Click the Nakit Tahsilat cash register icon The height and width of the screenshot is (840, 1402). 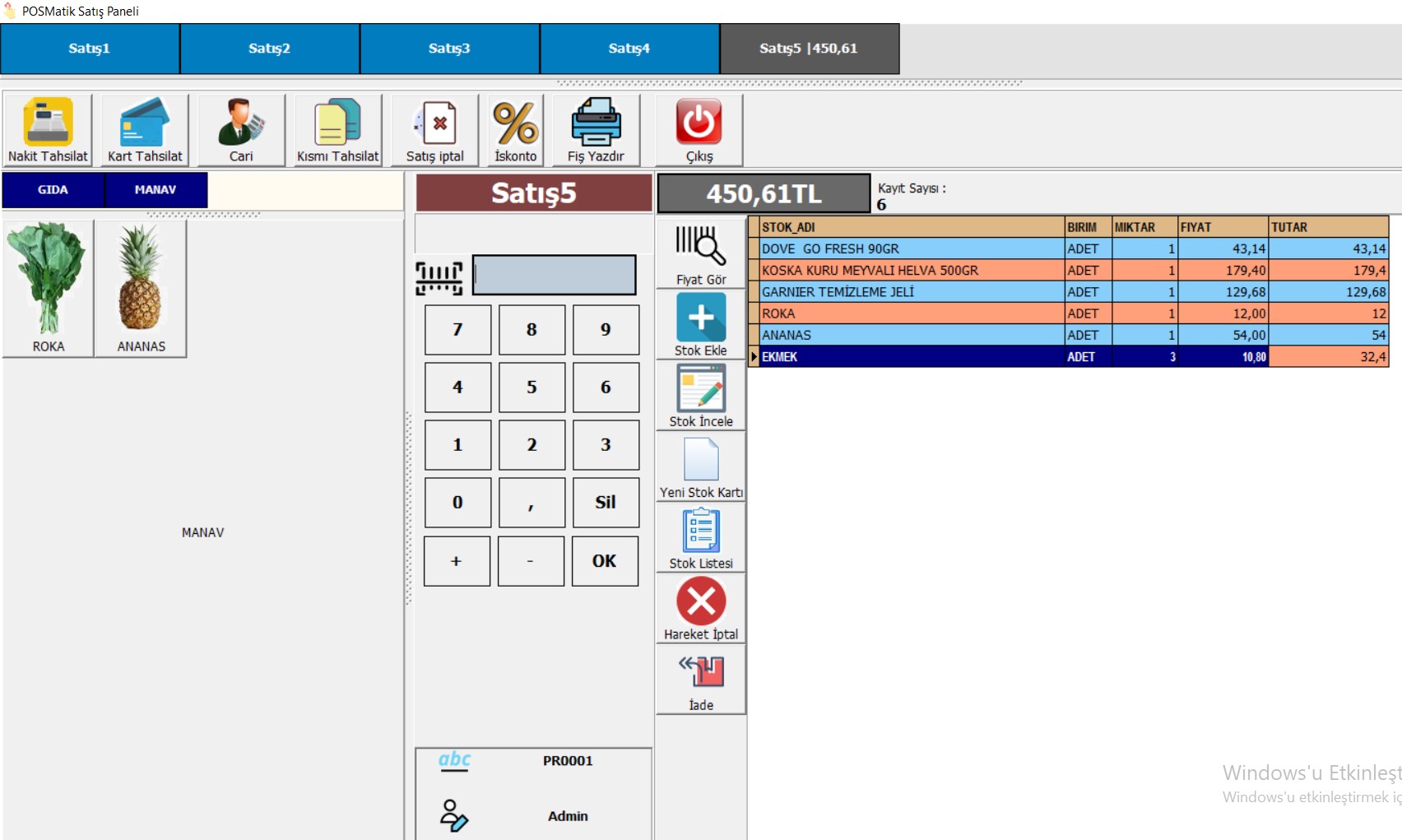click(x=48, y=123)
